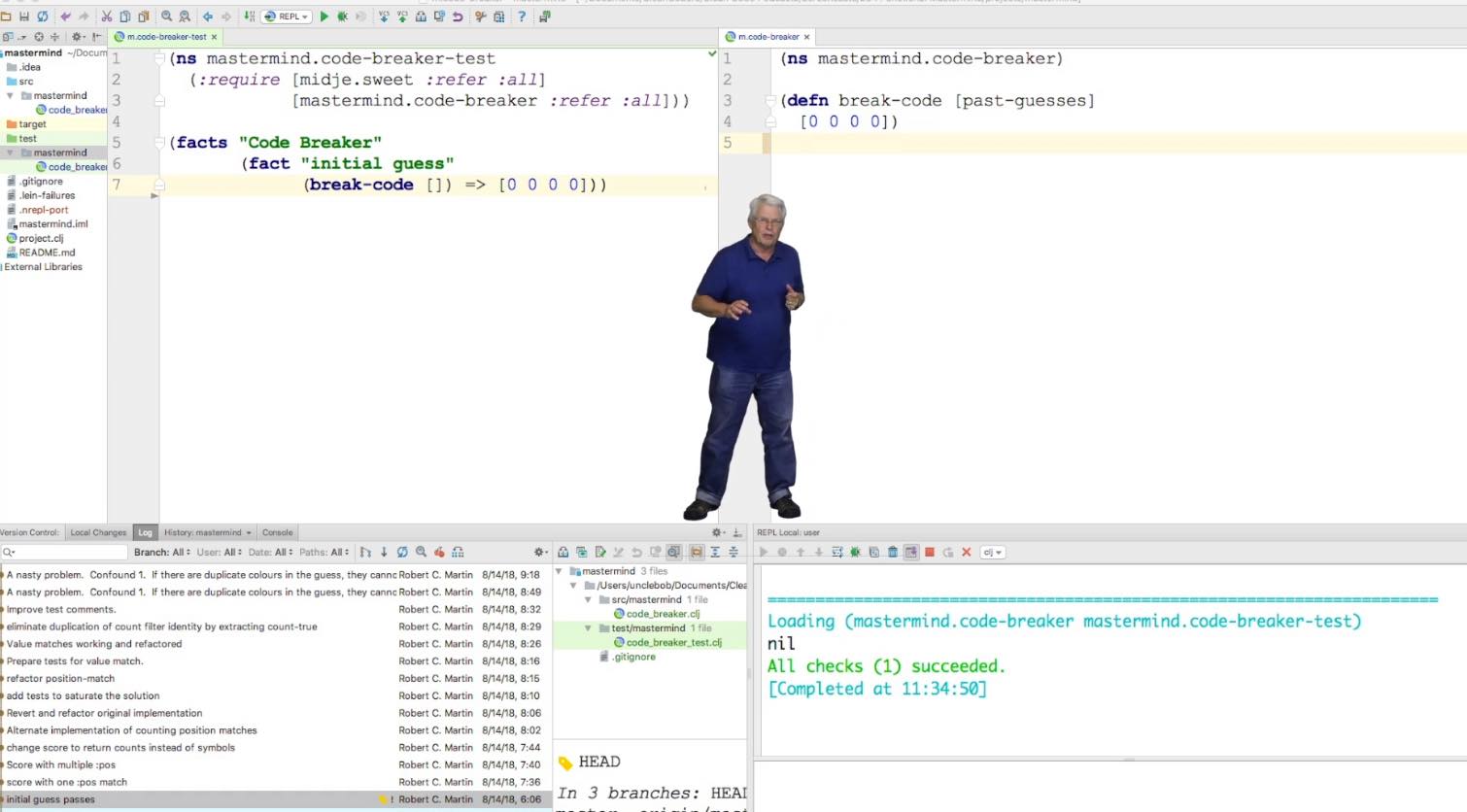Select the .gitignore file in project tree
Viewport: 1467px width, 812px height.
click(41, 181)
